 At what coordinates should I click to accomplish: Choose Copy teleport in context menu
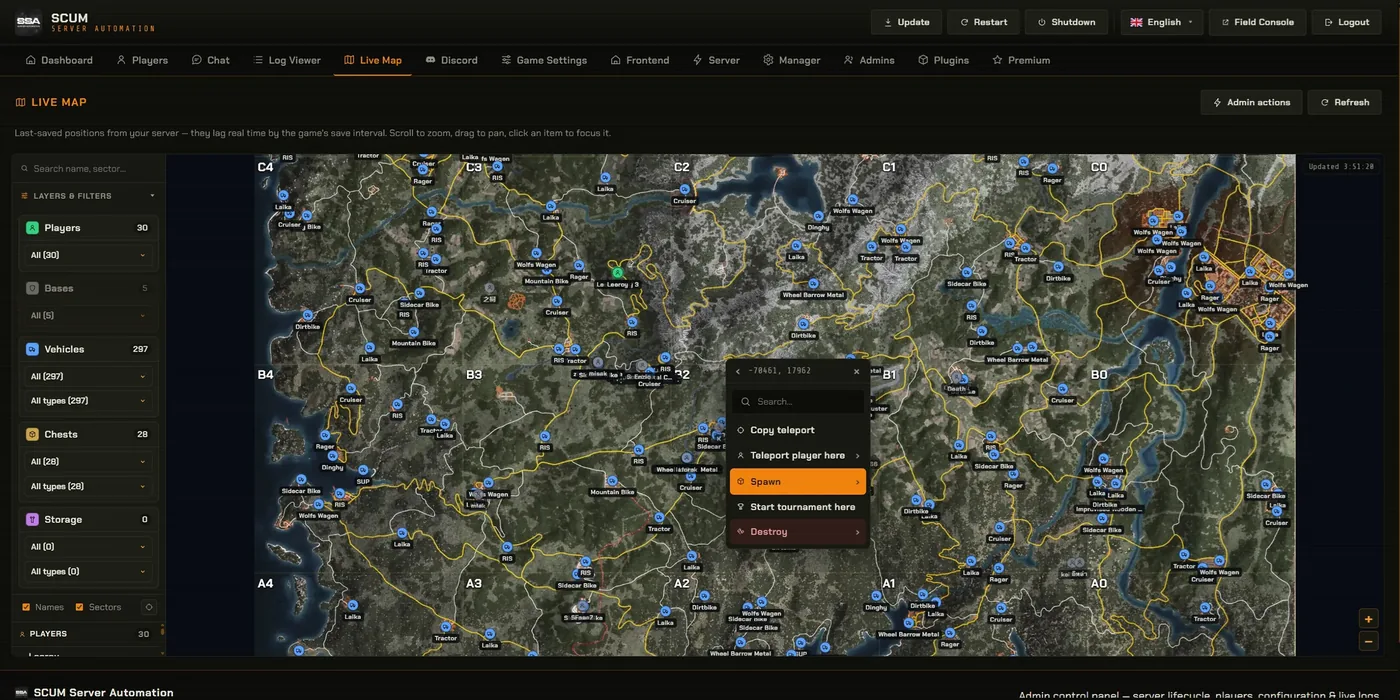tap(798, 430)
